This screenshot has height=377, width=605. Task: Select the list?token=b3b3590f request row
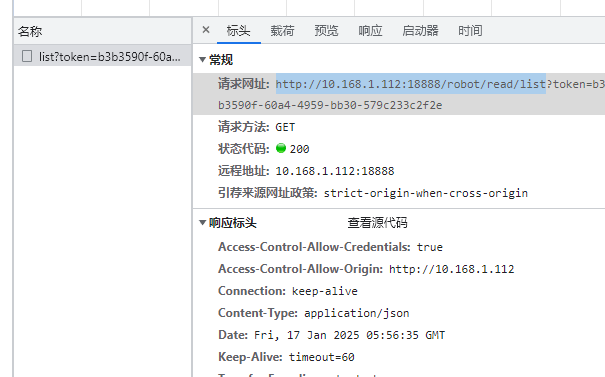pyautogui.click(x=103, y=56)
